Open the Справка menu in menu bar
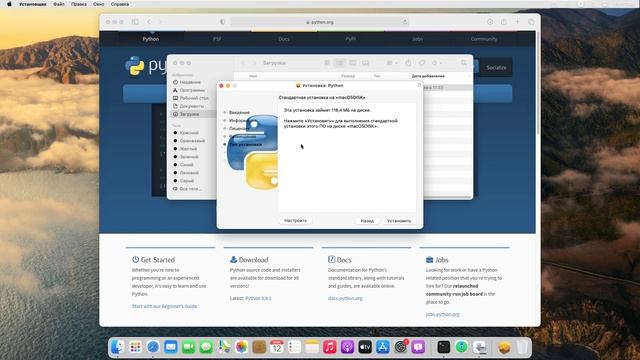Viewport: 640px width, 360px height. click(120, 4)
